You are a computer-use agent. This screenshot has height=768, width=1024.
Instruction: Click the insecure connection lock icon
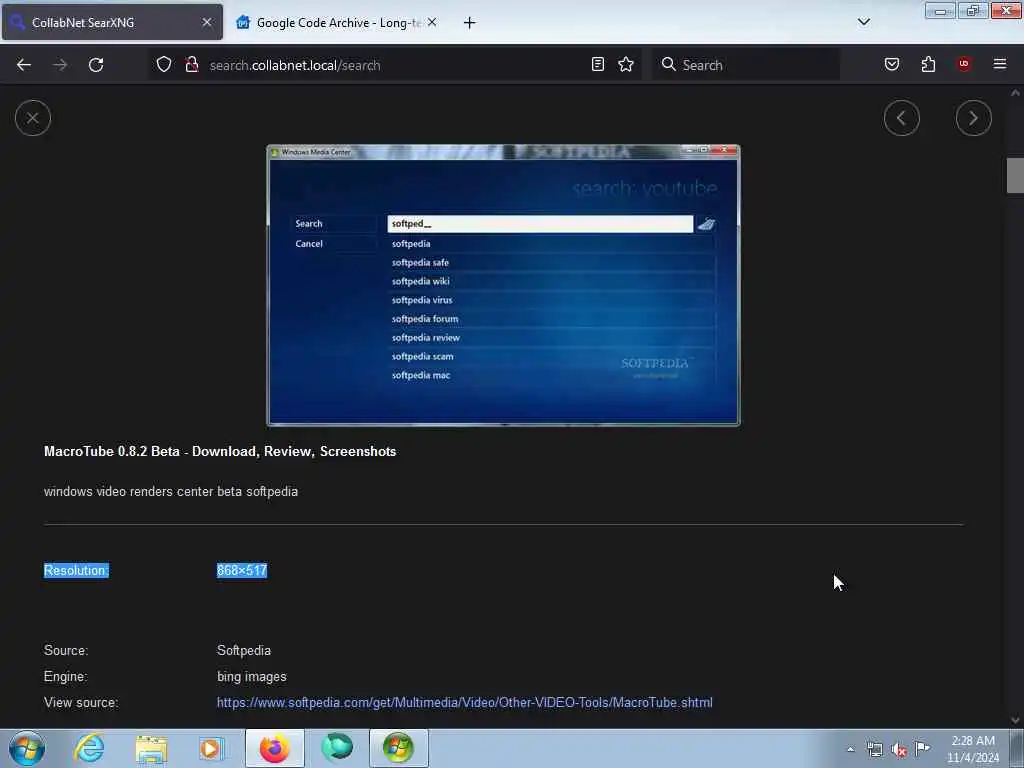coord(191,65)
